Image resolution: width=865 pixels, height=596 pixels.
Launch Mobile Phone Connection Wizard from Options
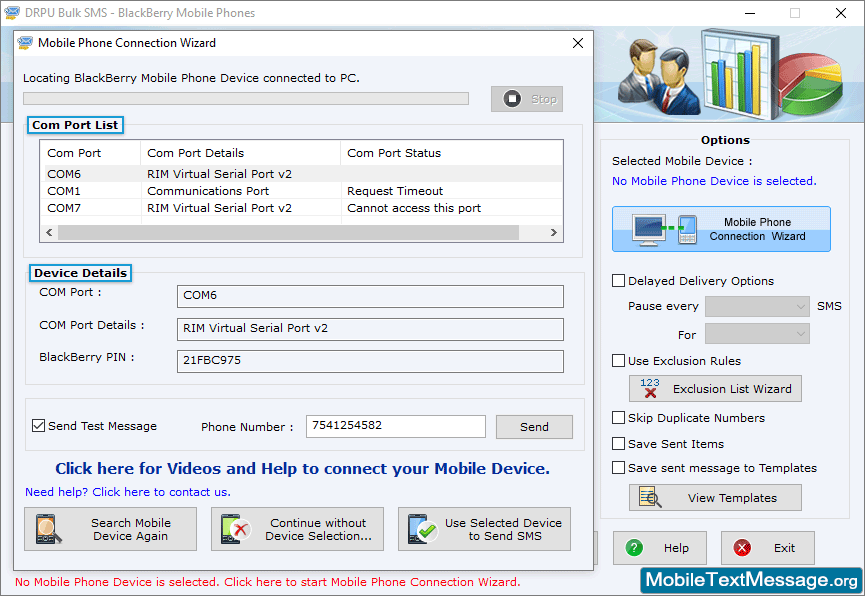(x=721, y=229)
